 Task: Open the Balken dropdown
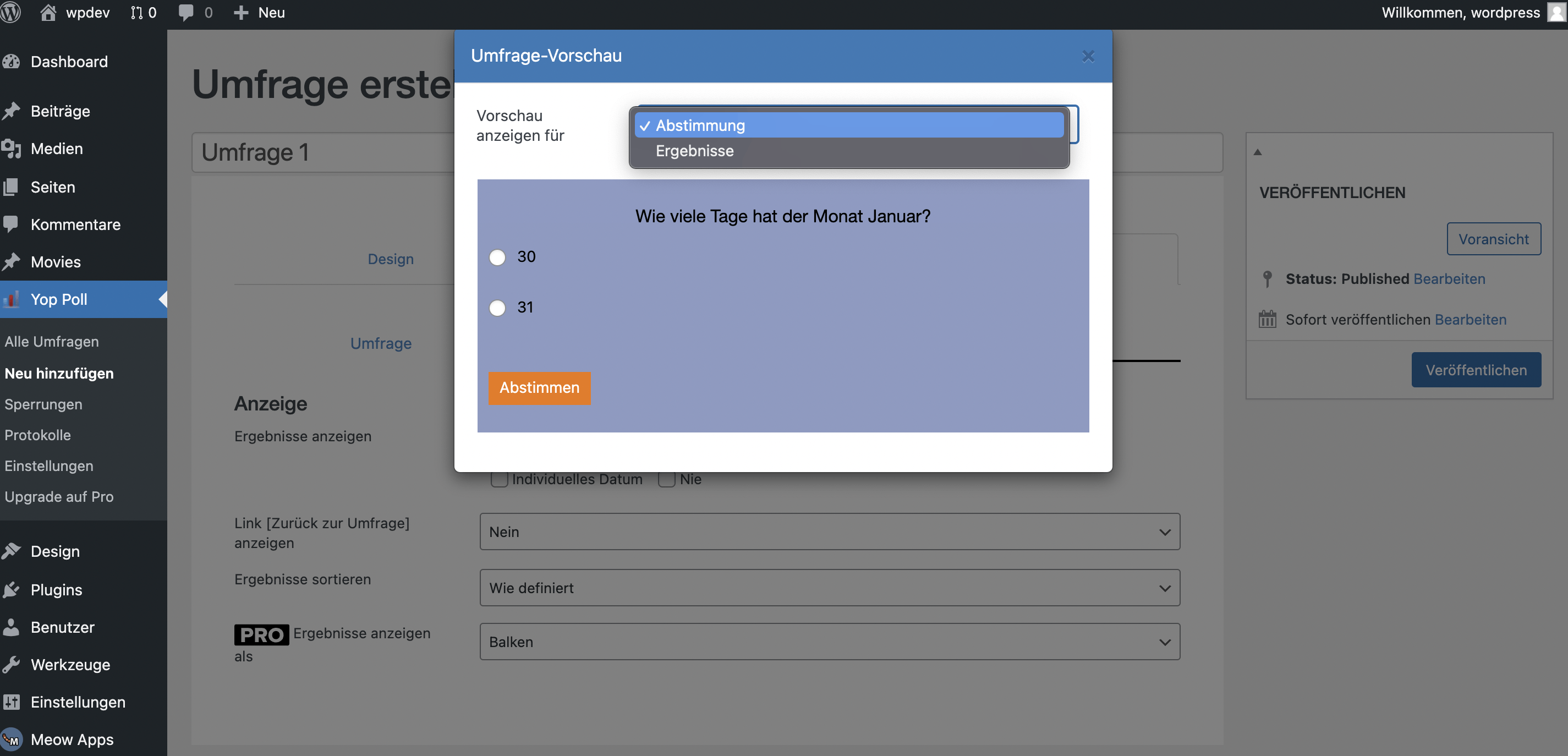point(829,642)
